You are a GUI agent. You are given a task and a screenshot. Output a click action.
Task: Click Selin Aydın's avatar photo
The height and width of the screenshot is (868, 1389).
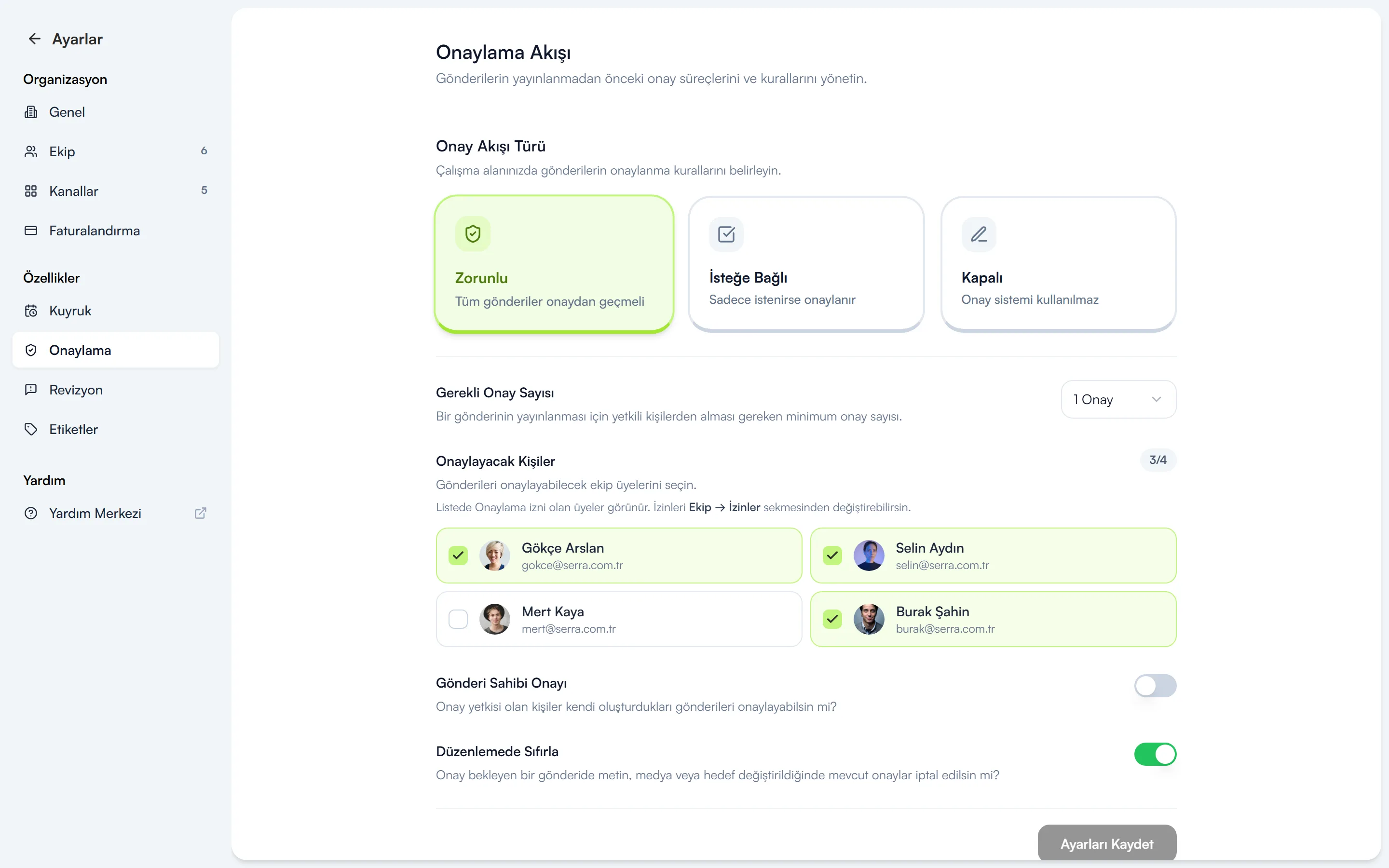click(x=869, y=555)
